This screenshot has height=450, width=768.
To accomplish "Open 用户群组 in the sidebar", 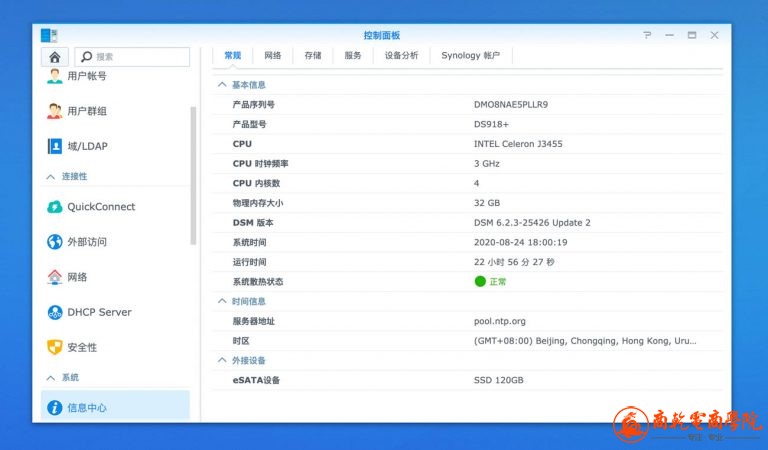I will (x=87, y=111).
